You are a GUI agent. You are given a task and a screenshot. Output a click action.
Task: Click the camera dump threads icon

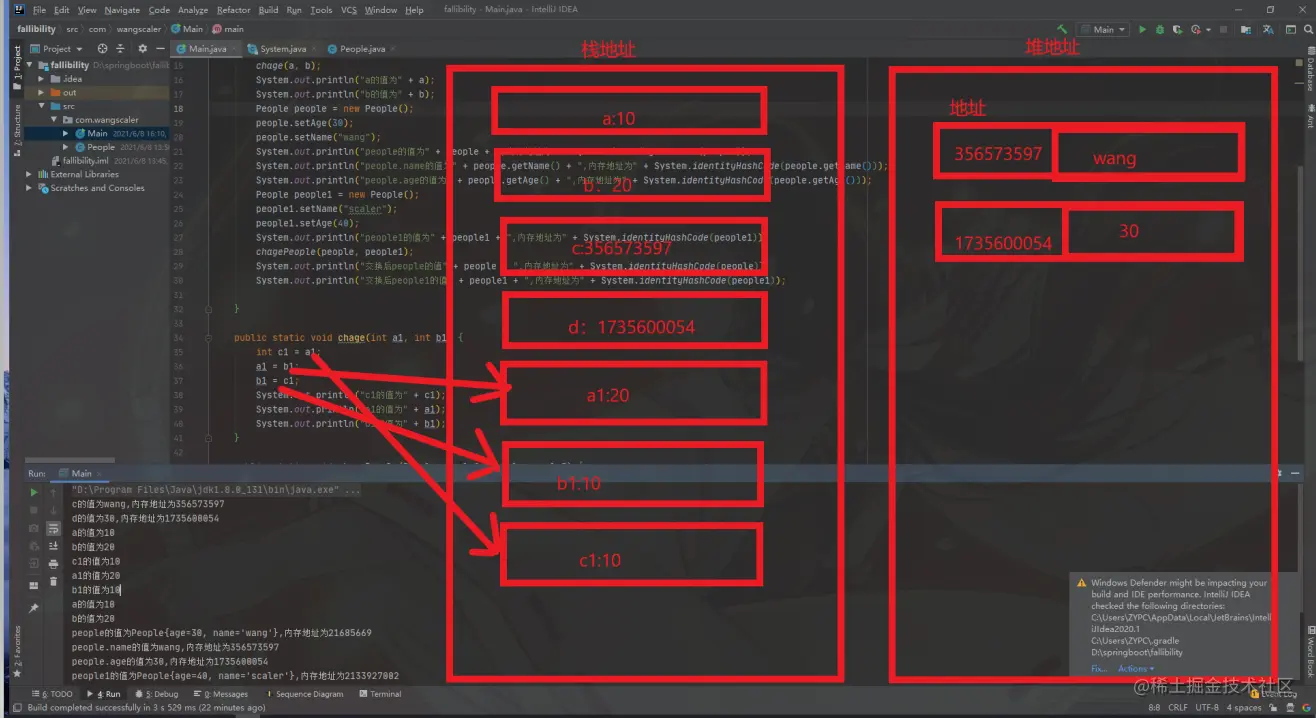coord(34,528)
